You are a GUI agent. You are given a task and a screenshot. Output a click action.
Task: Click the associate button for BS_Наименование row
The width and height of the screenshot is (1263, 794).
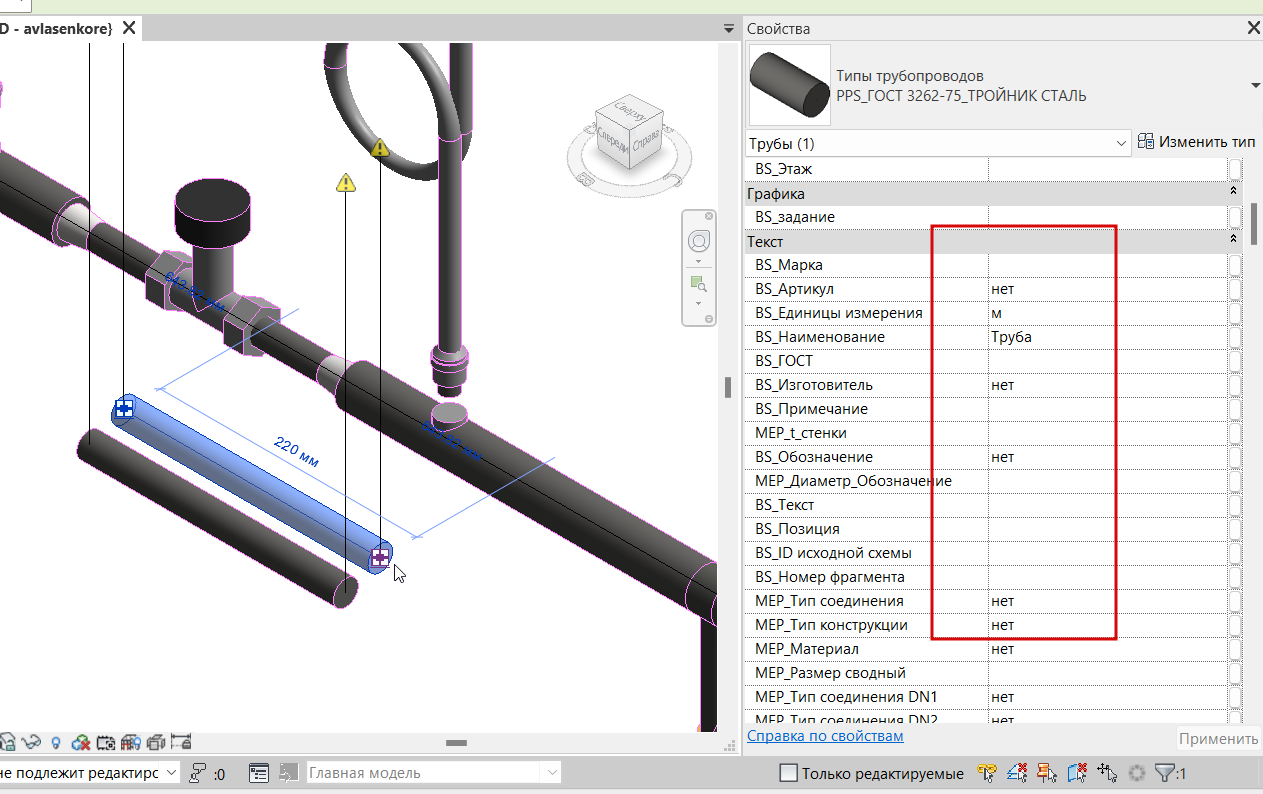[x=1236, y=337]
